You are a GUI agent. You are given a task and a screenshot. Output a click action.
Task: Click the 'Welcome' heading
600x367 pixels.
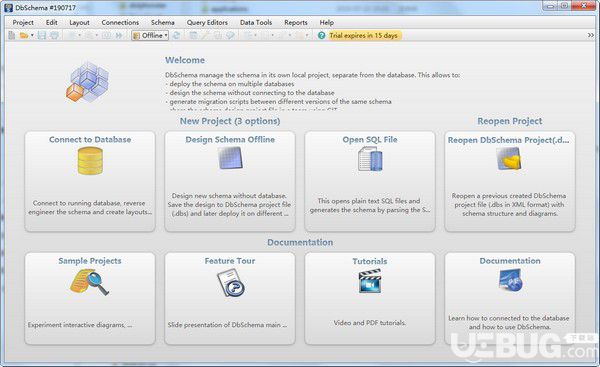coord(185,60)
